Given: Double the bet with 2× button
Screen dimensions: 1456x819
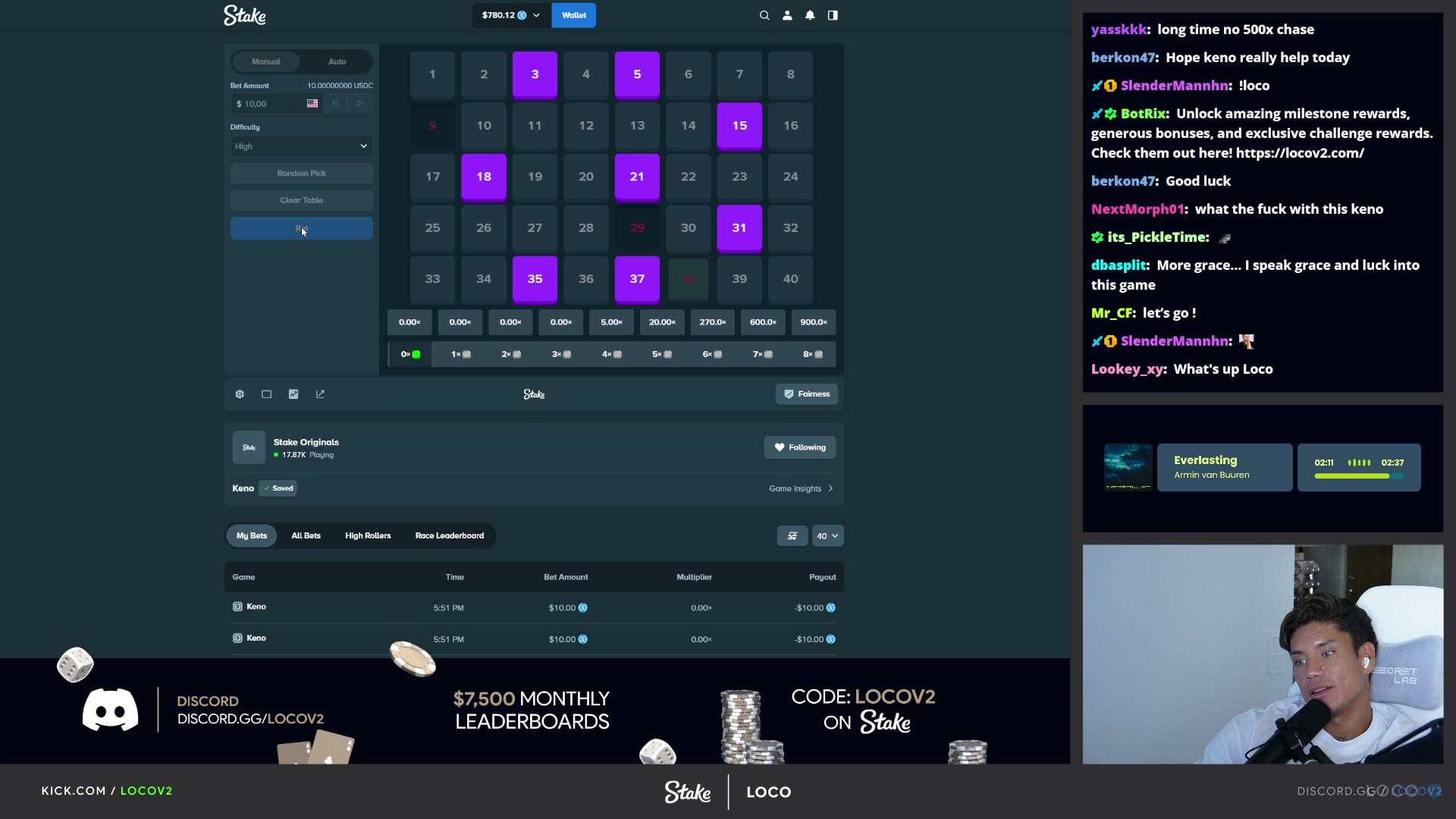Looking at the screenshot, I should pyautogui.click(x=360, y=104).
